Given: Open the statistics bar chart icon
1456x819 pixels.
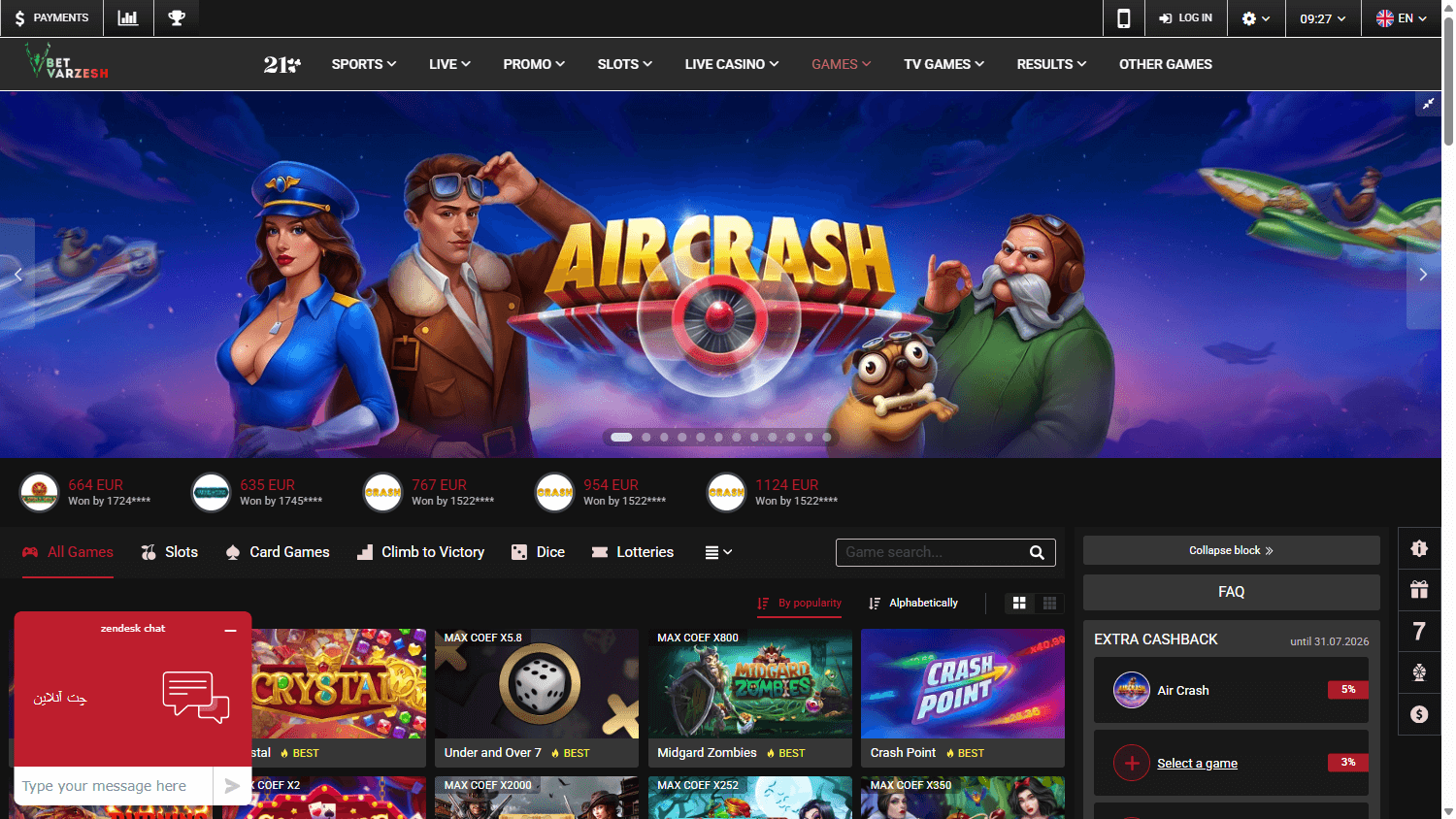Looking at the screenshot, I should coord(127,18).
